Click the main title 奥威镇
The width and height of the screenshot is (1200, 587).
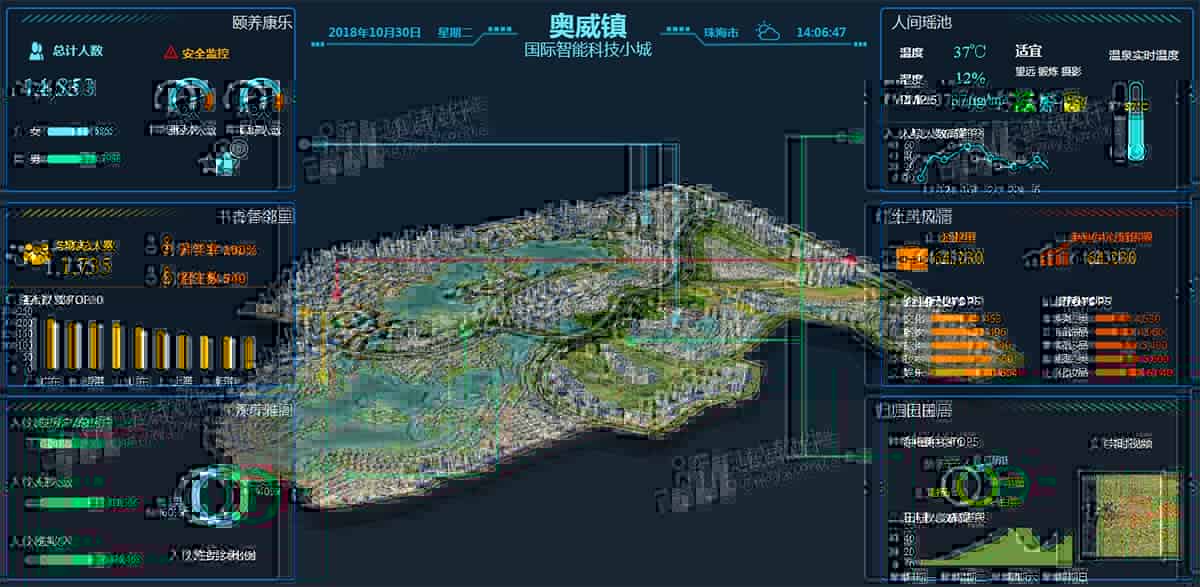pyautogui.click(x=587, y=26)
